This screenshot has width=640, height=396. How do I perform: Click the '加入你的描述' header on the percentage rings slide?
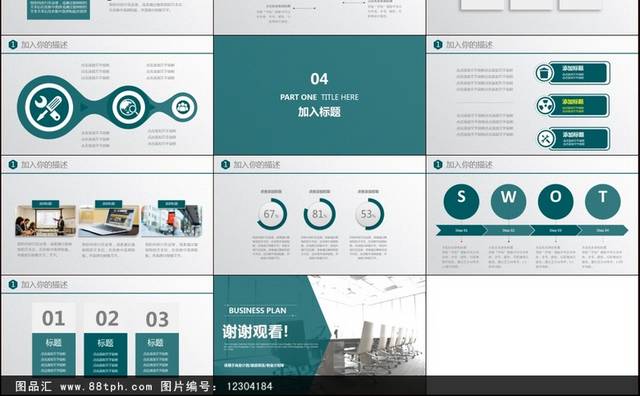257,165
